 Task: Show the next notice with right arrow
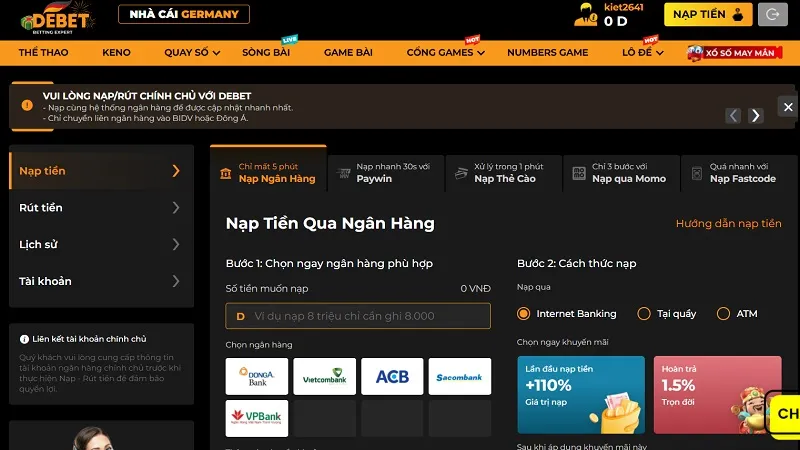pyautogui.click(x=756, y=116)
